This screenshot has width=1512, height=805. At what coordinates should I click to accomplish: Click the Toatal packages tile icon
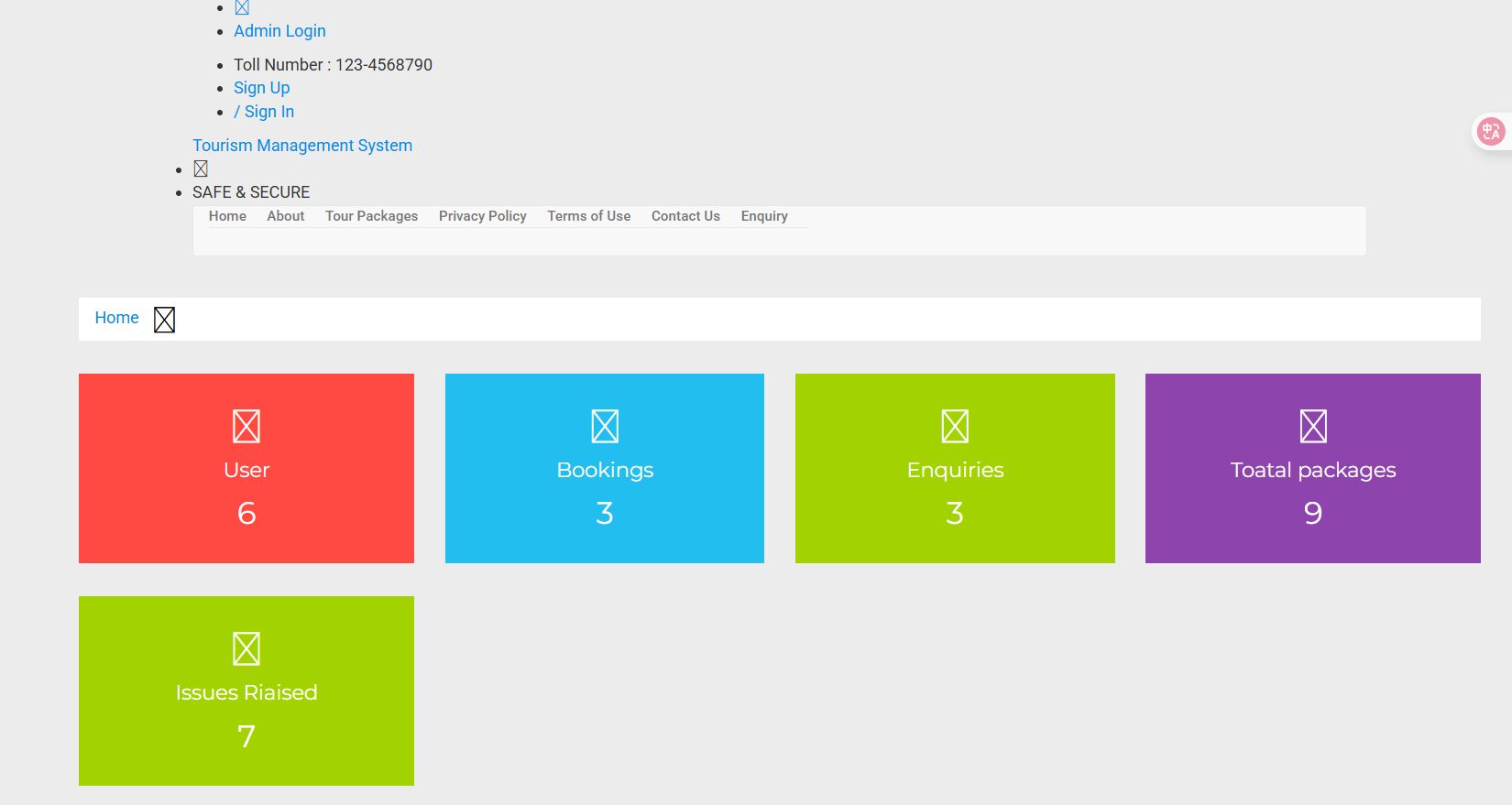coord(1313,426)
